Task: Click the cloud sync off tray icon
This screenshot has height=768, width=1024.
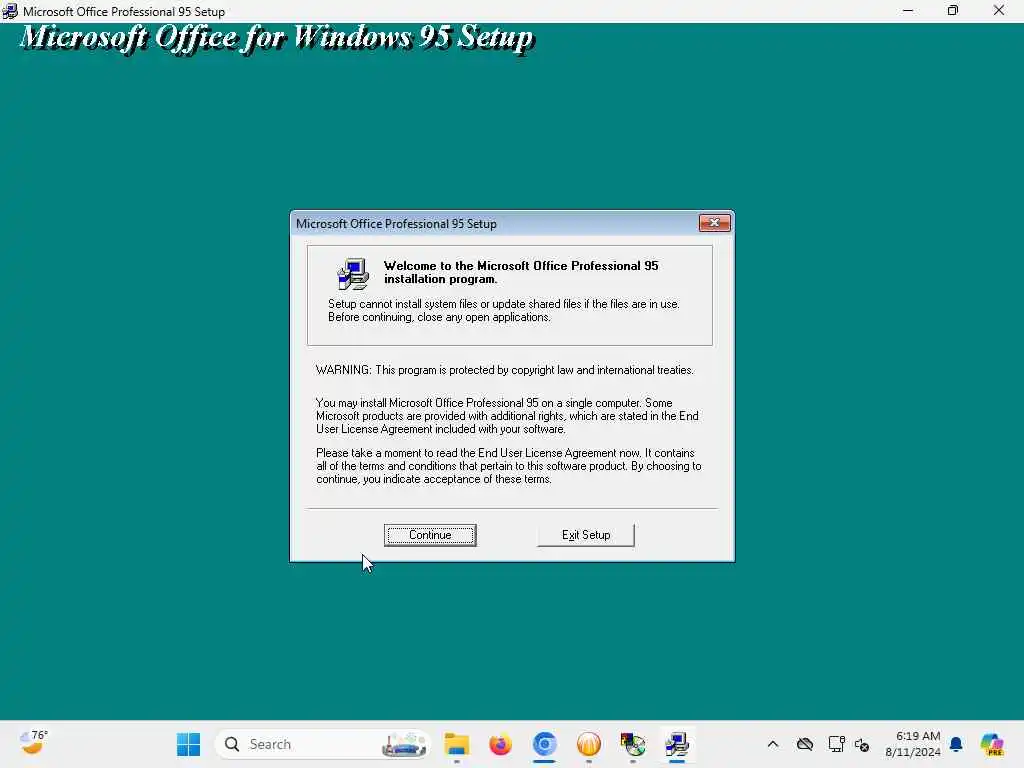Action: [805, 744]
